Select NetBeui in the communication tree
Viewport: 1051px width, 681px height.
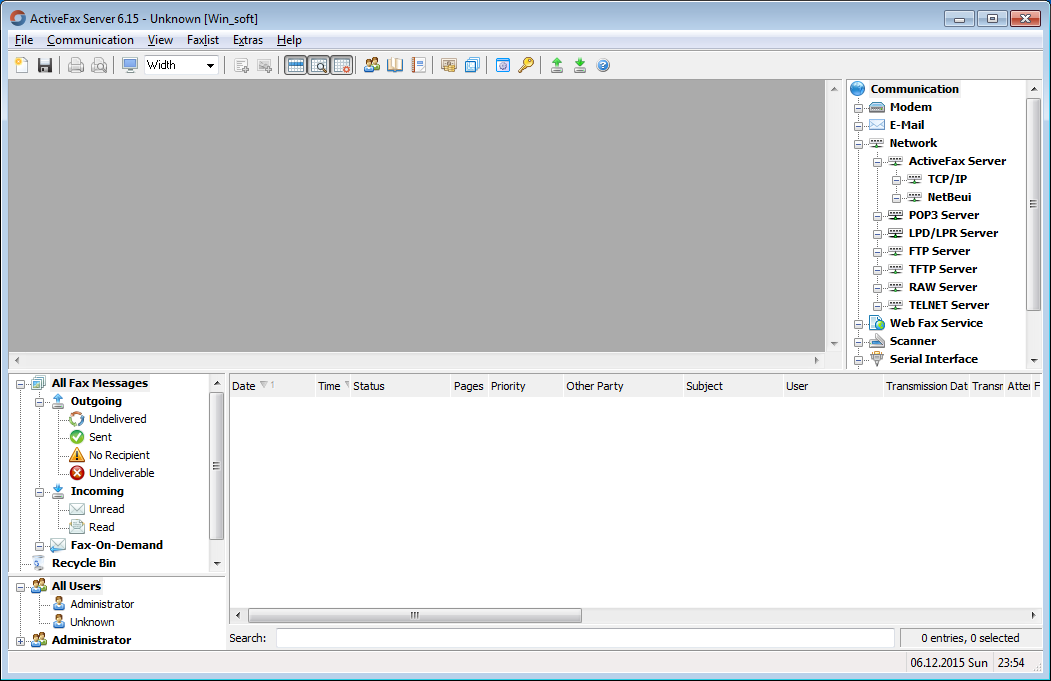[x=949, y=197]
